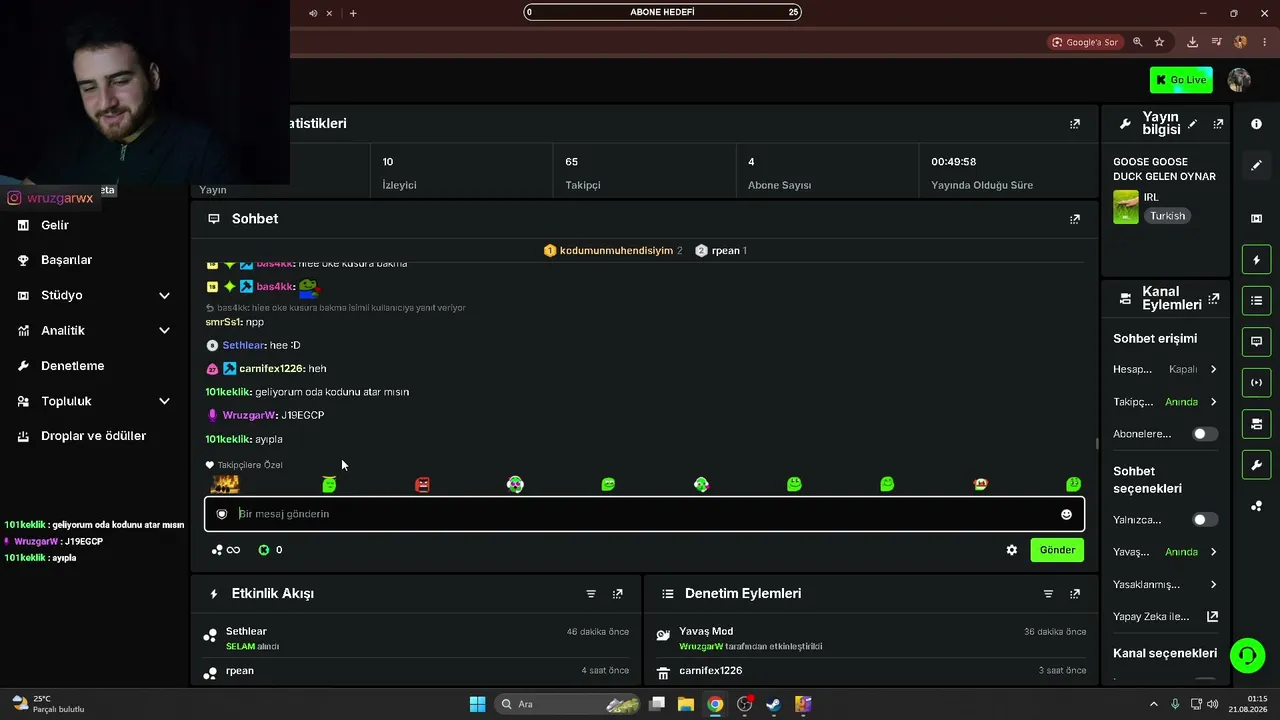This screenshot has height=720, width=1280.
Task: Open the Yapay Zeka external link icon
Action: click(1212, 617)
